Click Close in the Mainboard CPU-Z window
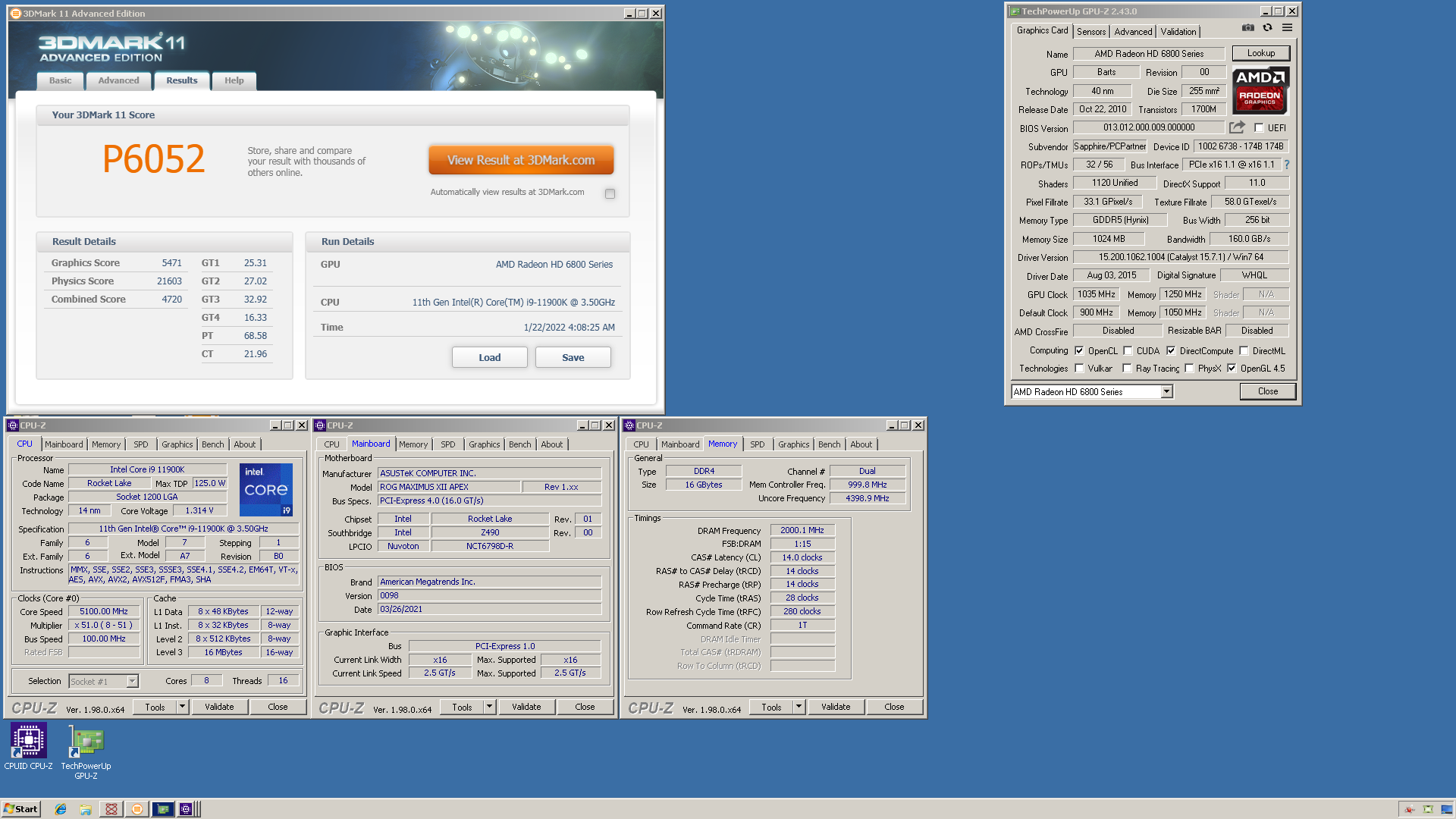The image size is (1456, 819). pos(585,707)
